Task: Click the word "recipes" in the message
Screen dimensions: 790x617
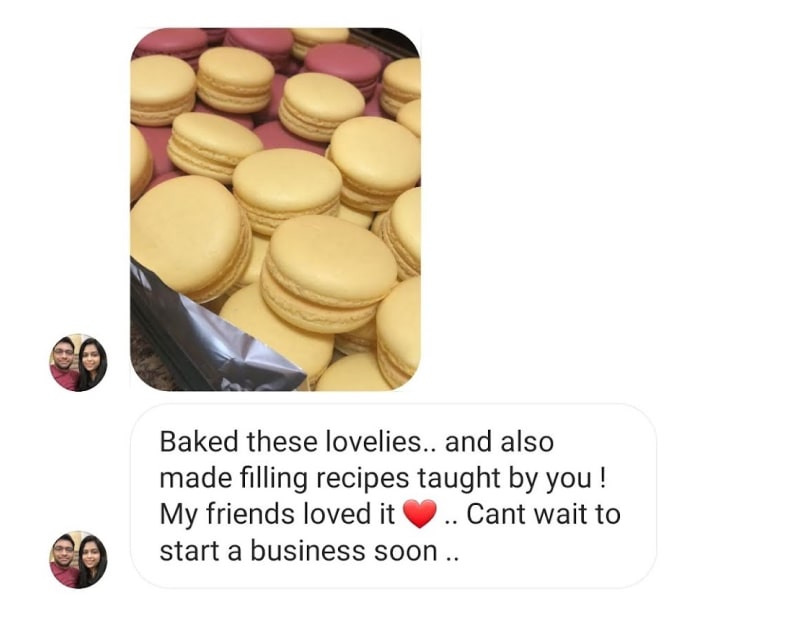Action: tap(363, 478)
